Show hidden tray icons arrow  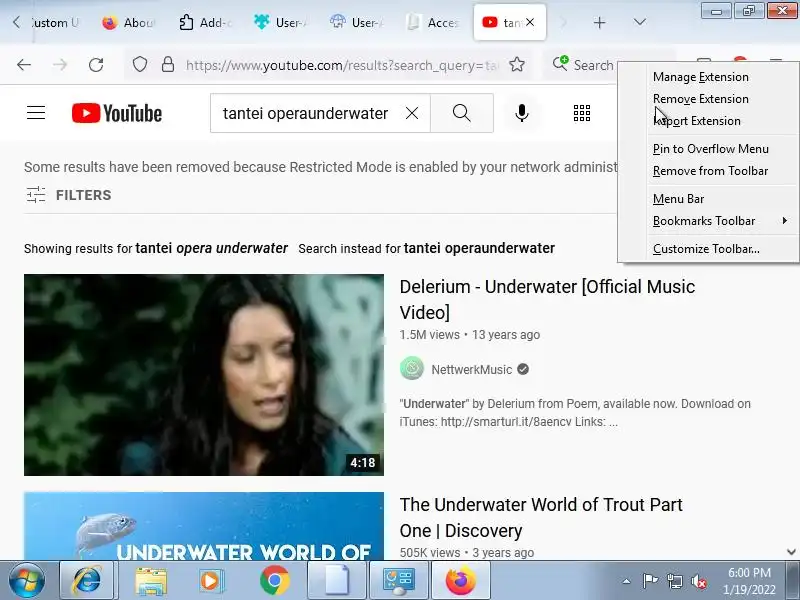pos(626,581)
